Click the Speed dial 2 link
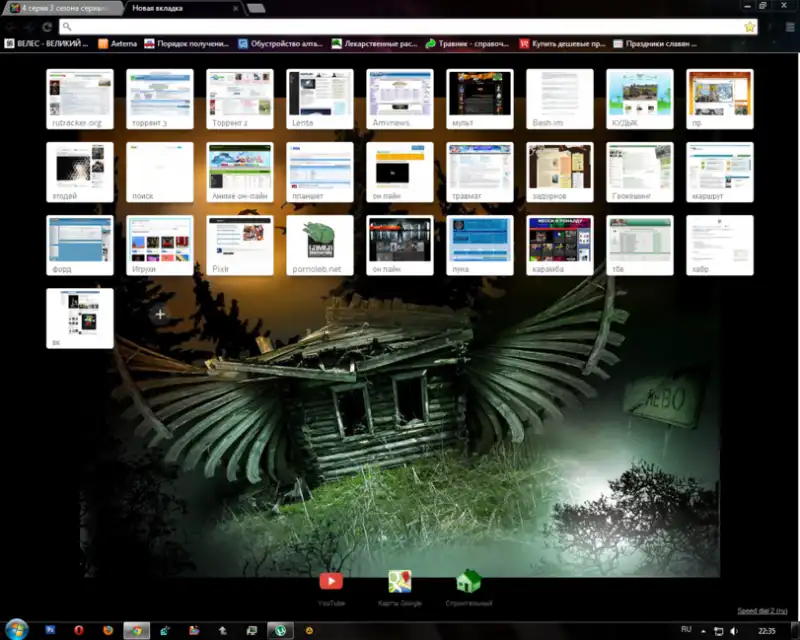 click(762, 610)
